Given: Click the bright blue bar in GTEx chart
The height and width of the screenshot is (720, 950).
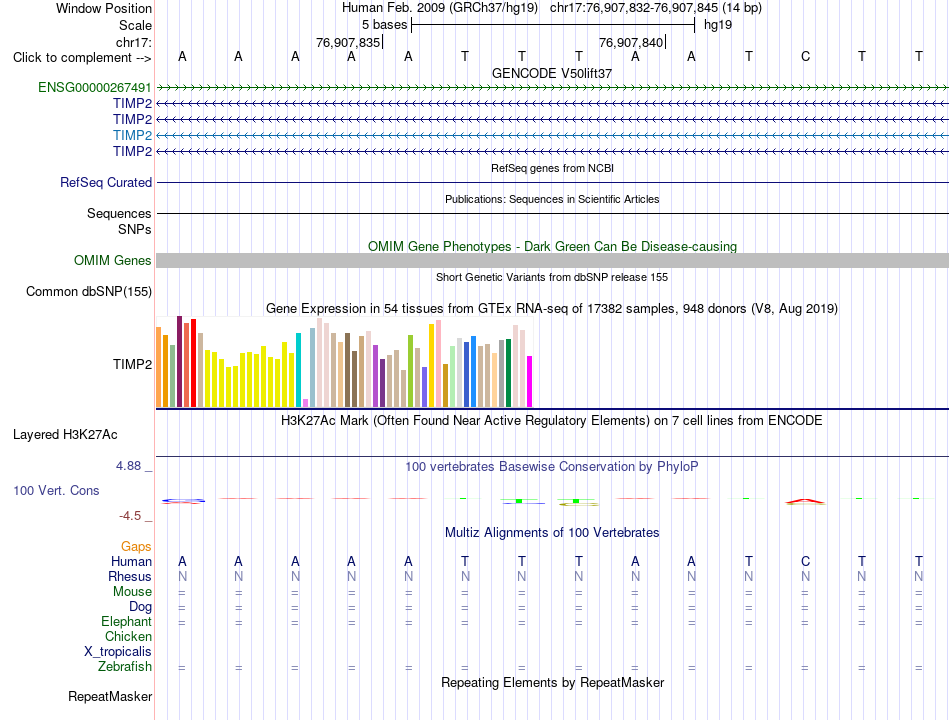Looking at the screenshot, I should click(474, 371).
